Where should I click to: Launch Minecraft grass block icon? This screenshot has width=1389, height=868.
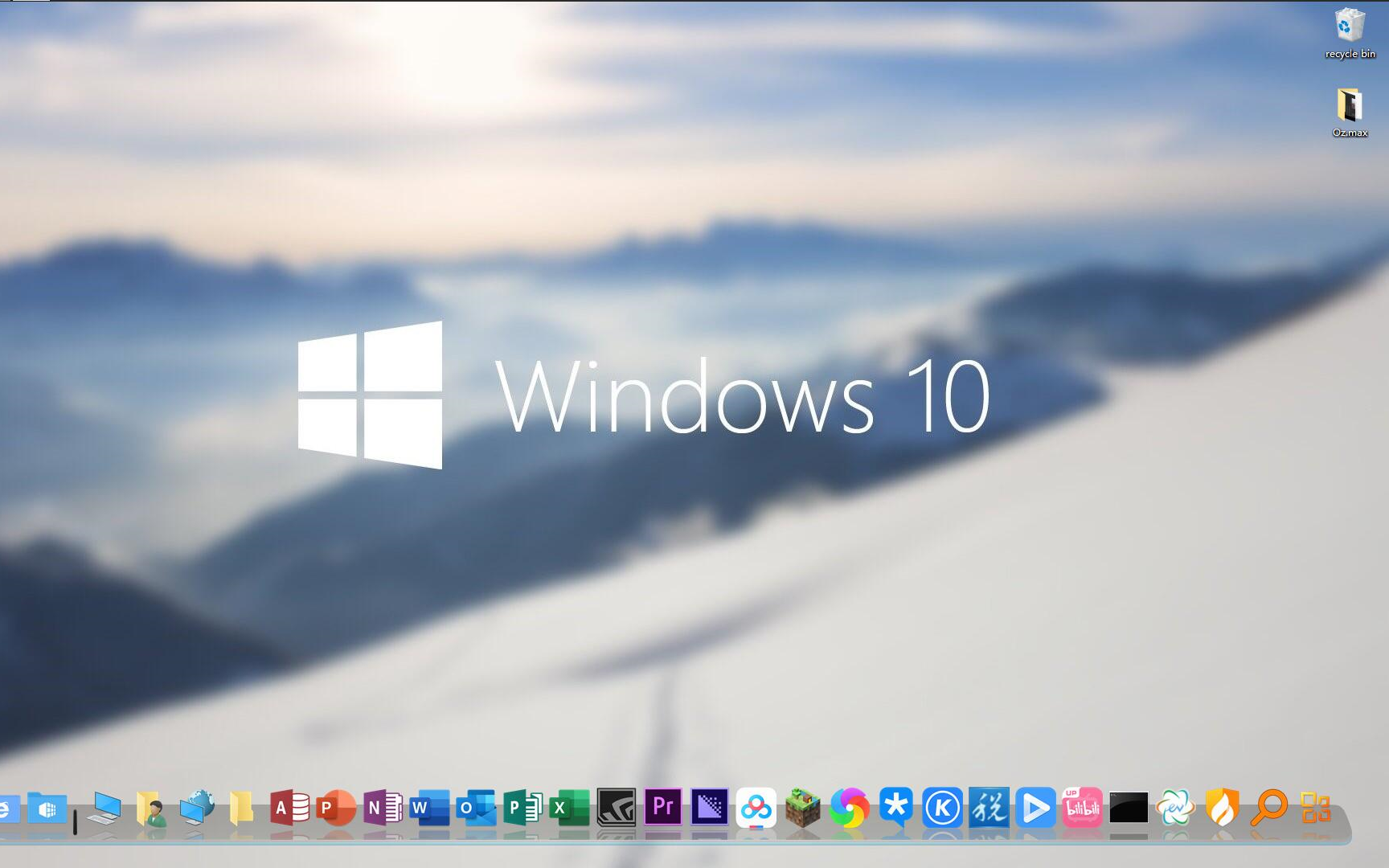(x=803, y=808)
